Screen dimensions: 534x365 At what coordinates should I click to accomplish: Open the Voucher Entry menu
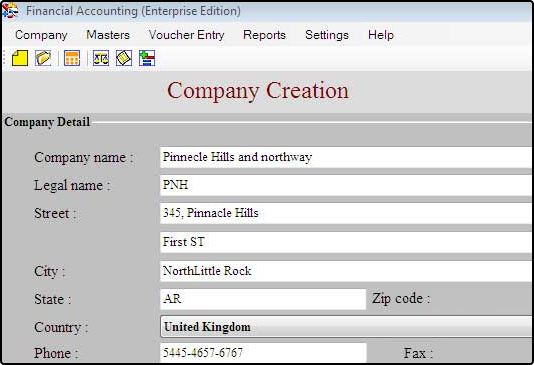click(187, 35)
